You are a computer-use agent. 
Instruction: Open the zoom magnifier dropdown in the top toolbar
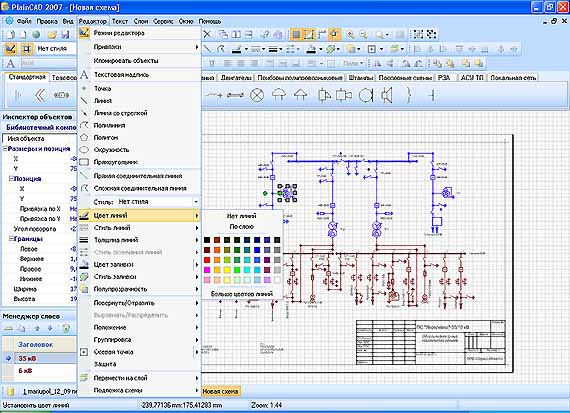[387, 35]
